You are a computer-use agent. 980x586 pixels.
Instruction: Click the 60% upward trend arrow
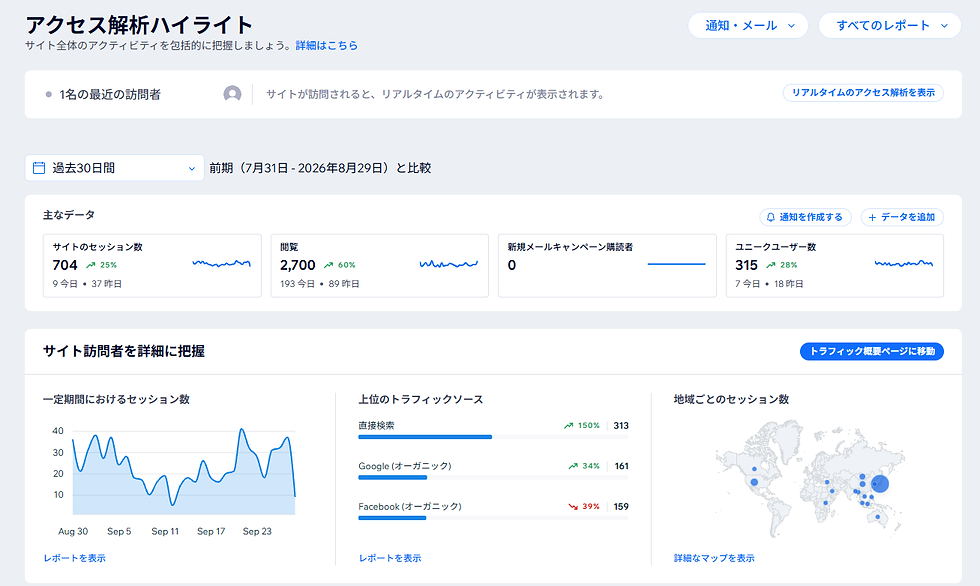coord(328,265)
